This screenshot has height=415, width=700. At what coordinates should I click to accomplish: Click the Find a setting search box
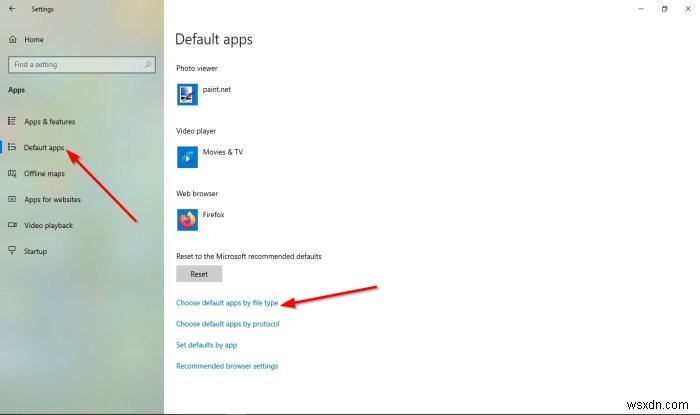tap(82, 64)
